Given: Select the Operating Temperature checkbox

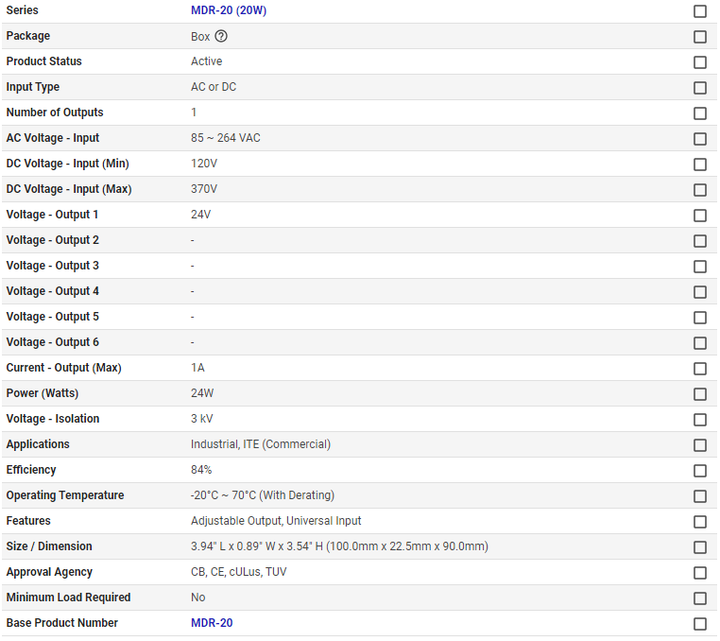Looking at the screenshot, I should [700, 496].
